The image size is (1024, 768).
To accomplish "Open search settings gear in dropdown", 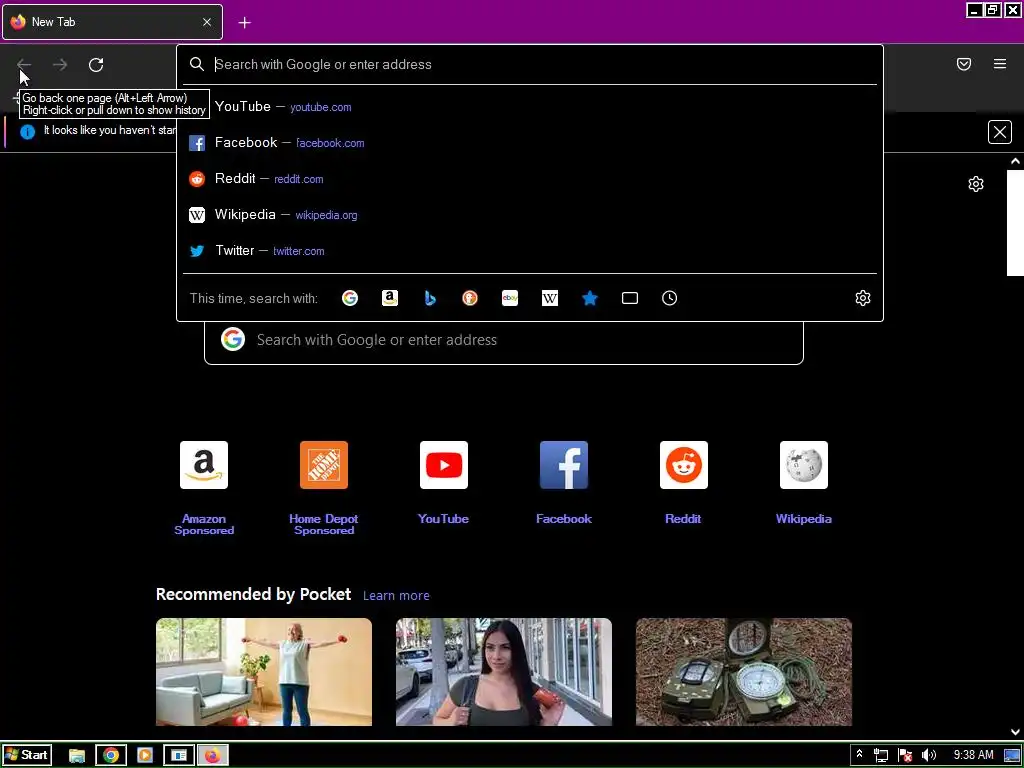I will pyautogui.click(x=863, y=298).
